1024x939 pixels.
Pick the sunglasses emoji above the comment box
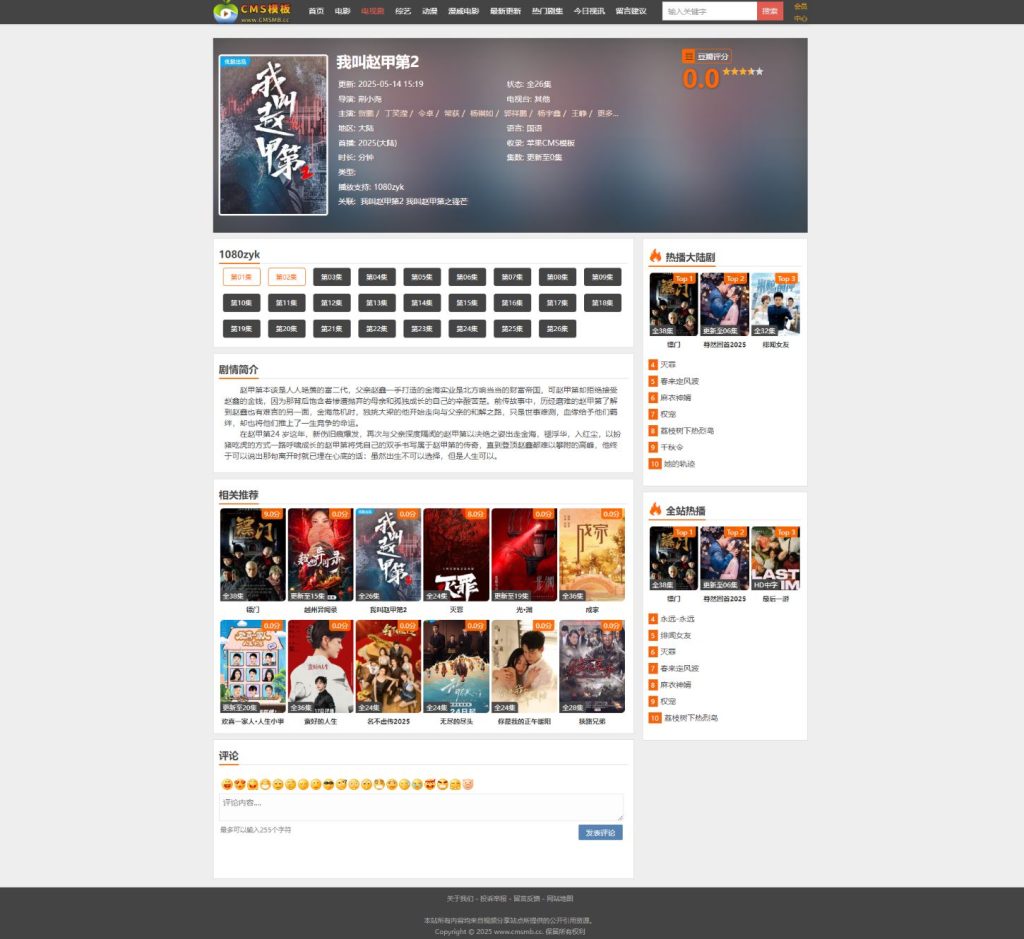pos(328,784)
